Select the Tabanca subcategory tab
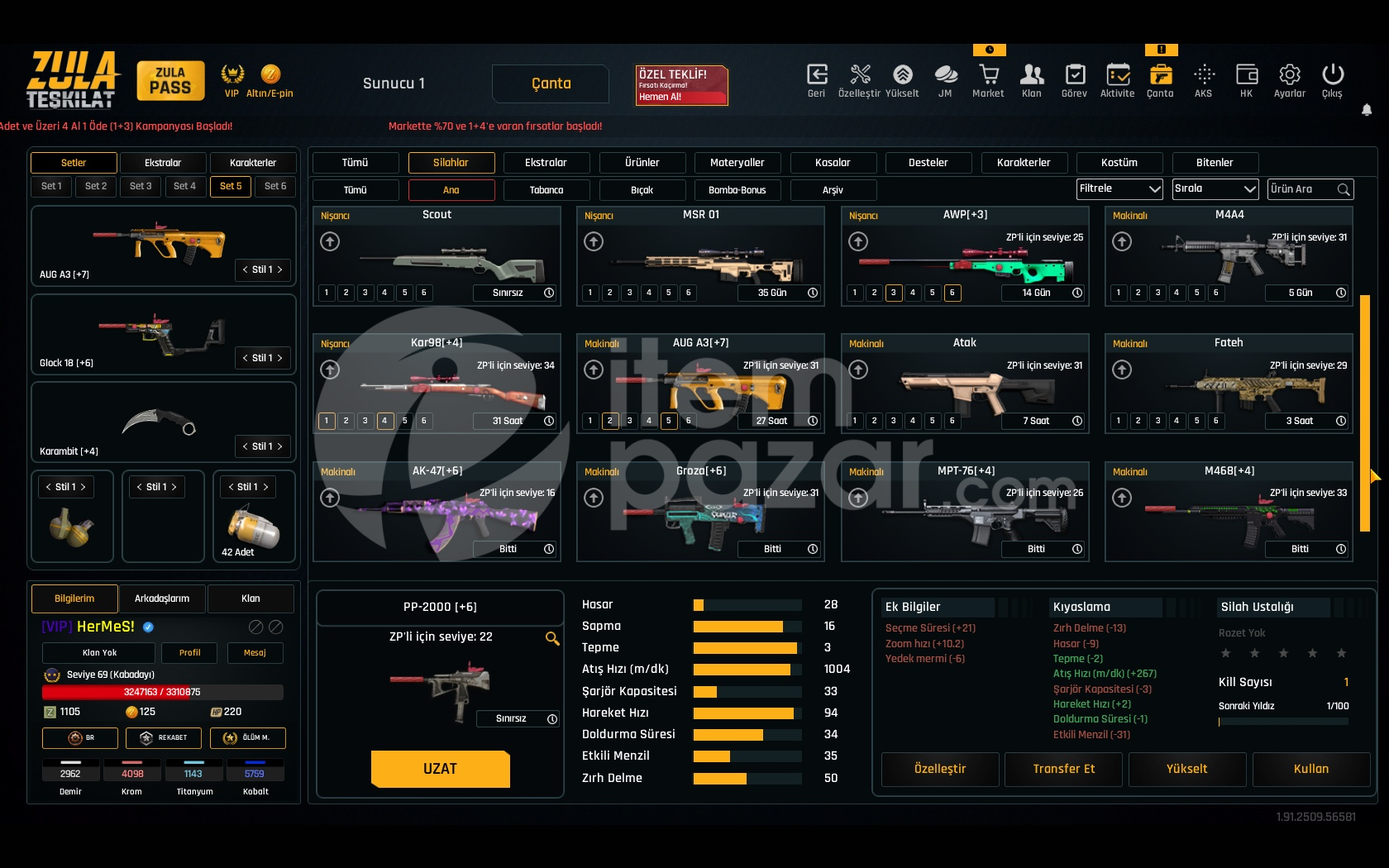Image resolution: width=1389 pixels, height=868 pixels. [547, 190]
